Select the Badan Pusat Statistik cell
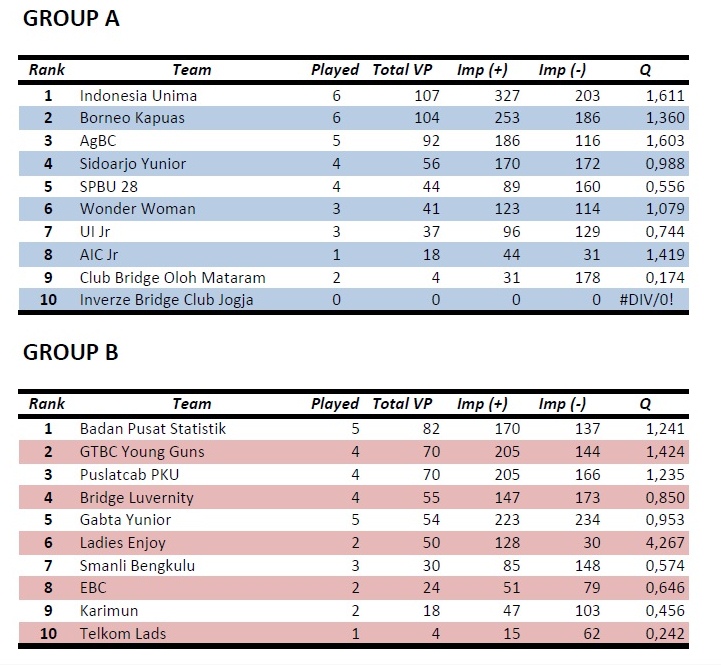Screen dimensions: 721x665 (x=153, y=429)
